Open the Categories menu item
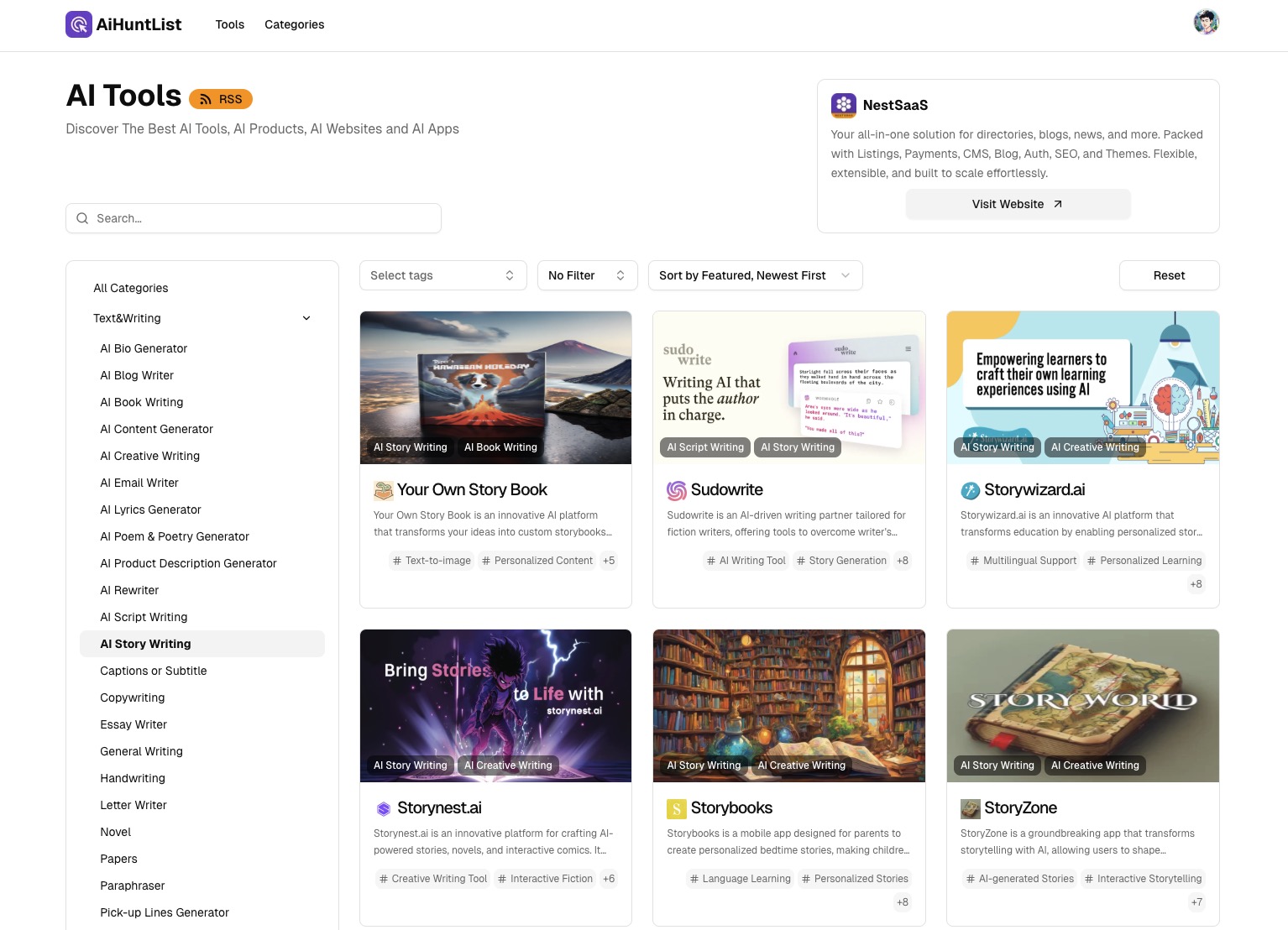The height and width of the screenshot is (930, 1288). [294, 24]
